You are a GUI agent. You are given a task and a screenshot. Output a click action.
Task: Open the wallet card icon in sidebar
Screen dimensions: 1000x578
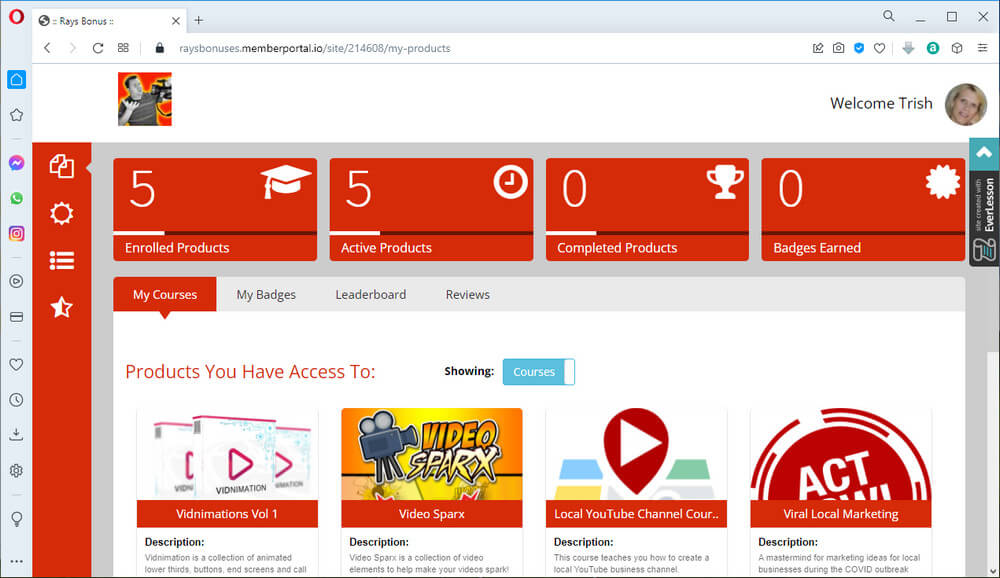(x=17, y=317)
